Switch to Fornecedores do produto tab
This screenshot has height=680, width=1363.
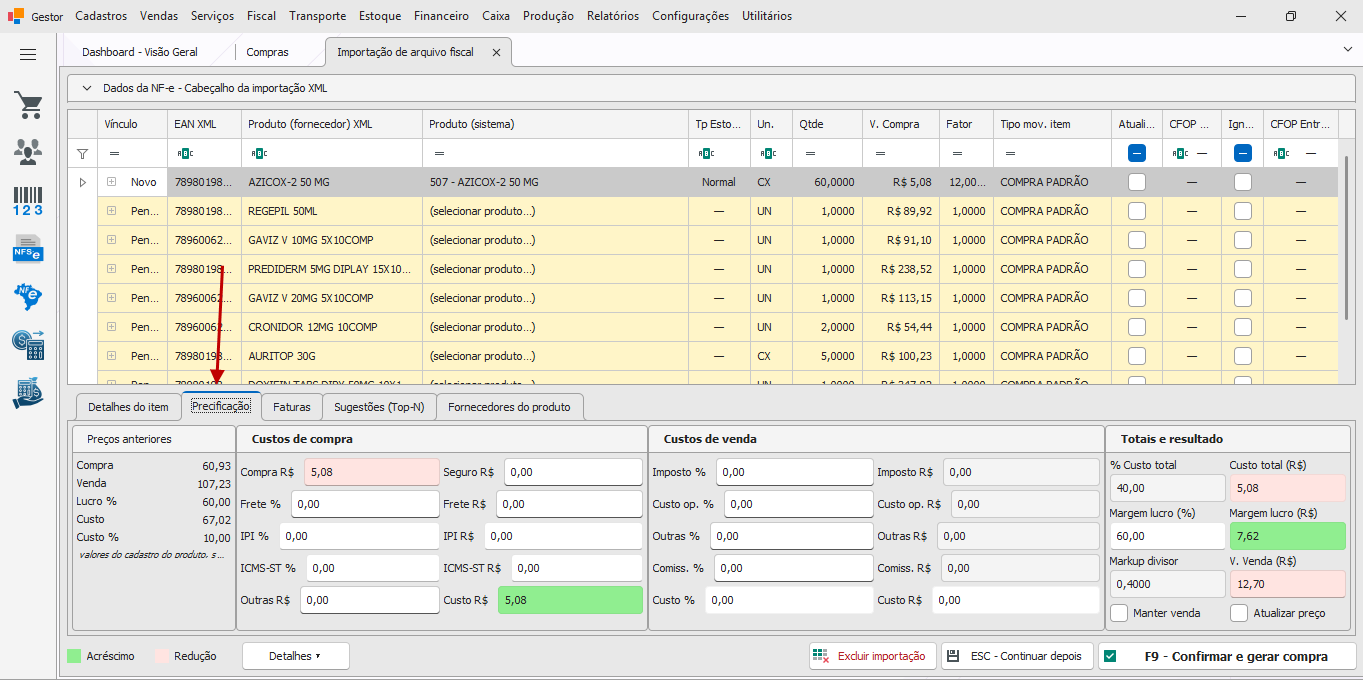point(509,407)
